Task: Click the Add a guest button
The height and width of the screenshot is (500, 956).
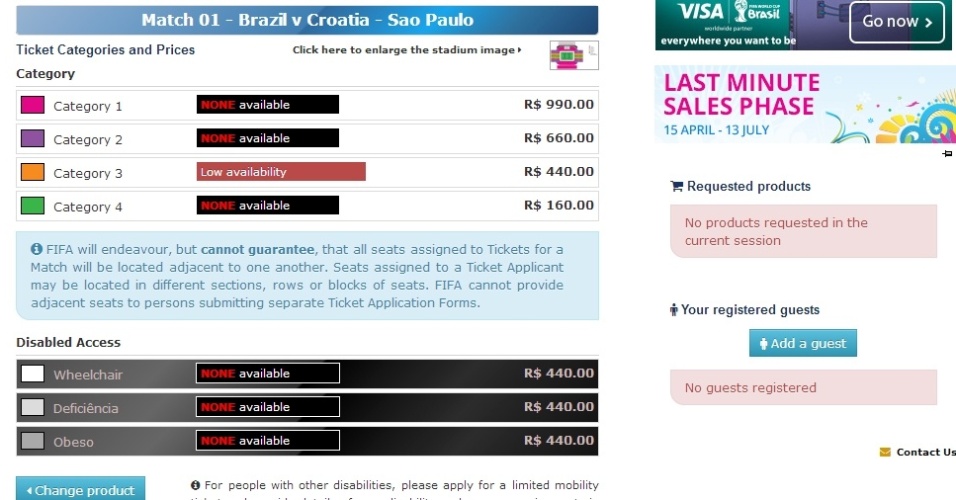Action: tap(802, 343)
